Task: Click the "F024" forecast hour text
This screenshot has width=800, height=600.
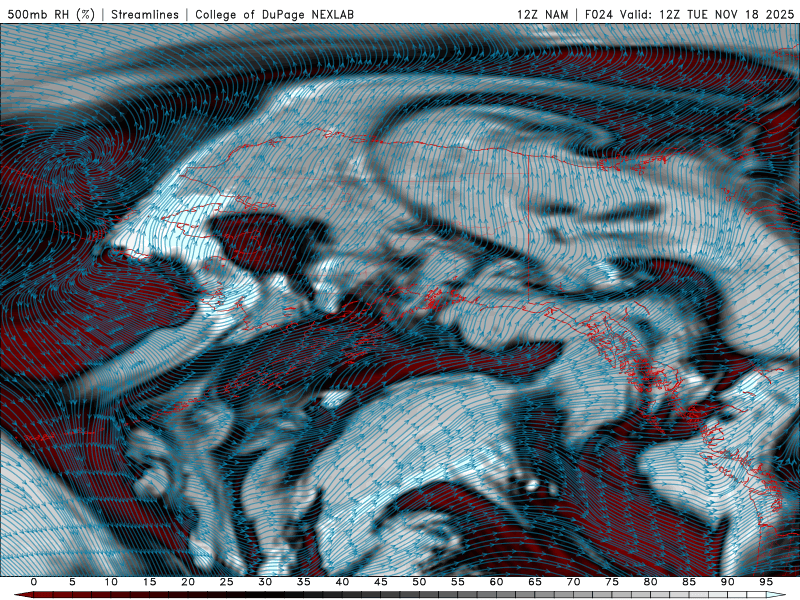Action: tap(598, 14)
